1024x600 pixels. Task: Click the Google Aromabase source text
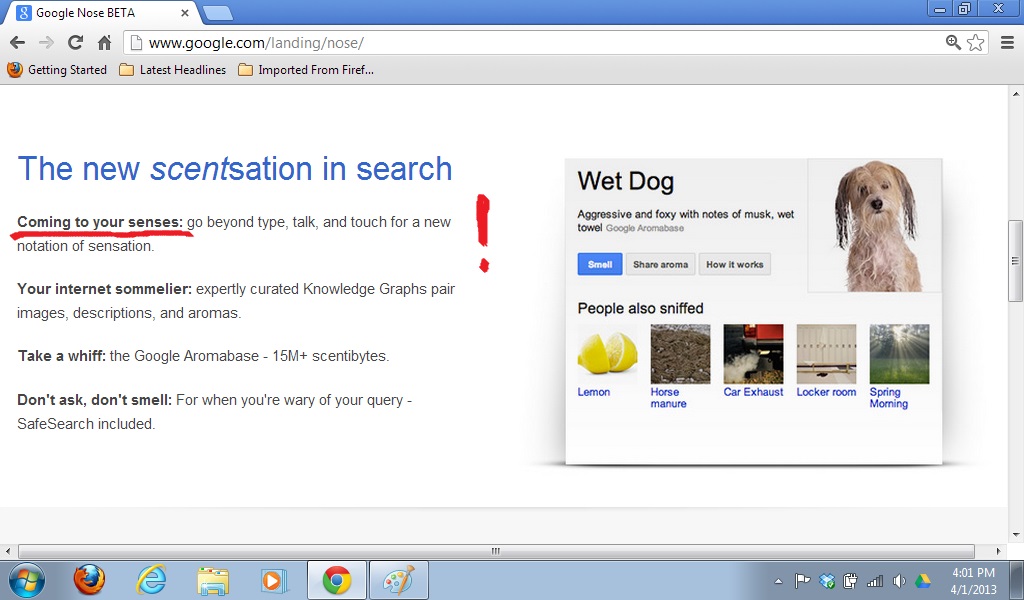coord(645,228)
